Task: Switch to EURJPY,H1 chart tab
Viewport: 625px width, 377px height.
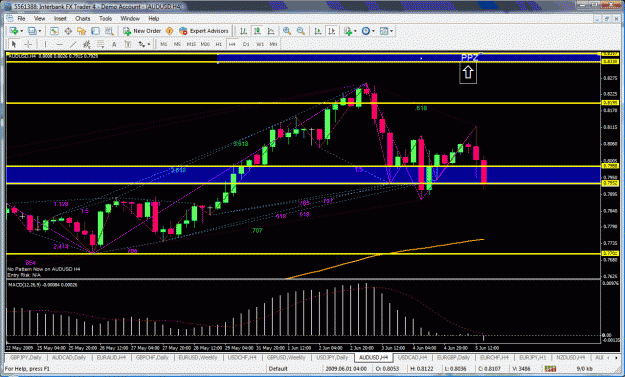Action: point(533,357)
